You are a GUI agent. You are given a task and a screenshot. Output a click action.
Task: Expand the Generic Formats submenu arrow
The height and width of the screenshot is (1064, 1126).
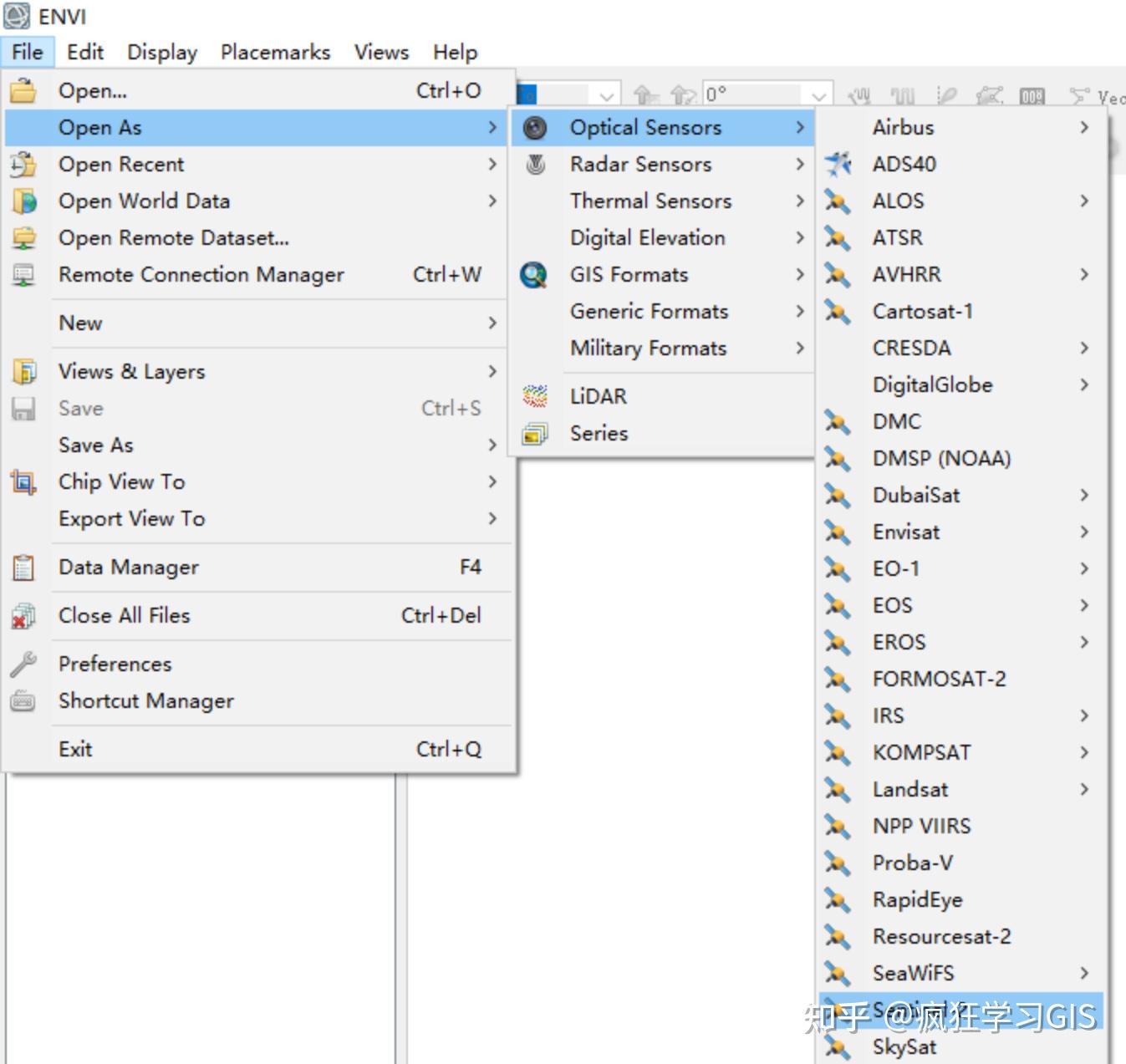[x=800, y=311]
